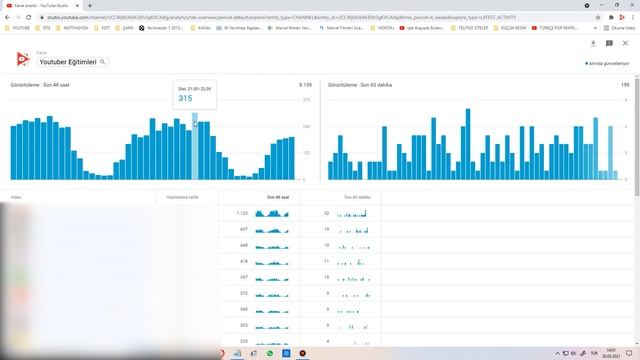
Task: Click the taskbar clock and date
Action: click(x=611, y=353)
